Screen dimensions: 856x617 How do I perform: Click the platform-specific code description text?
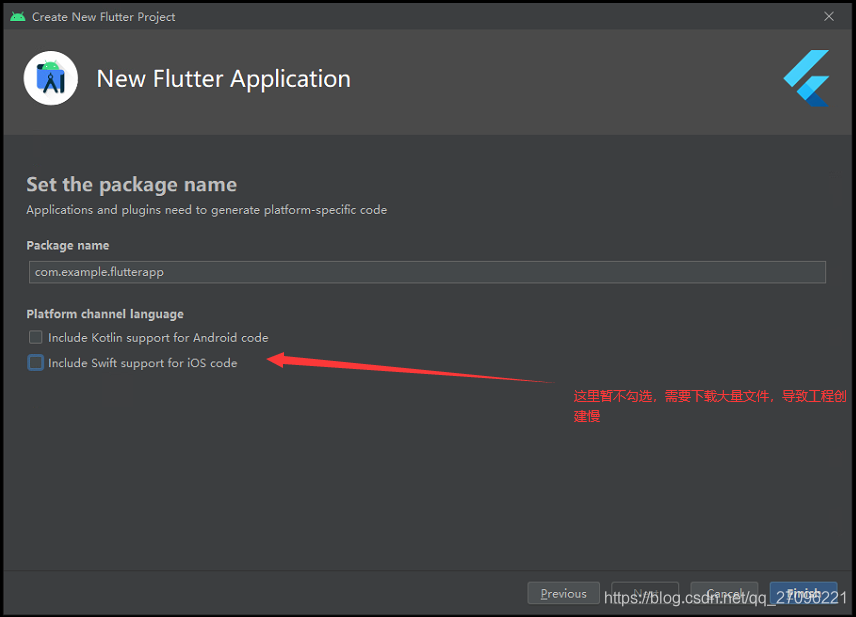tap(206, 210)
